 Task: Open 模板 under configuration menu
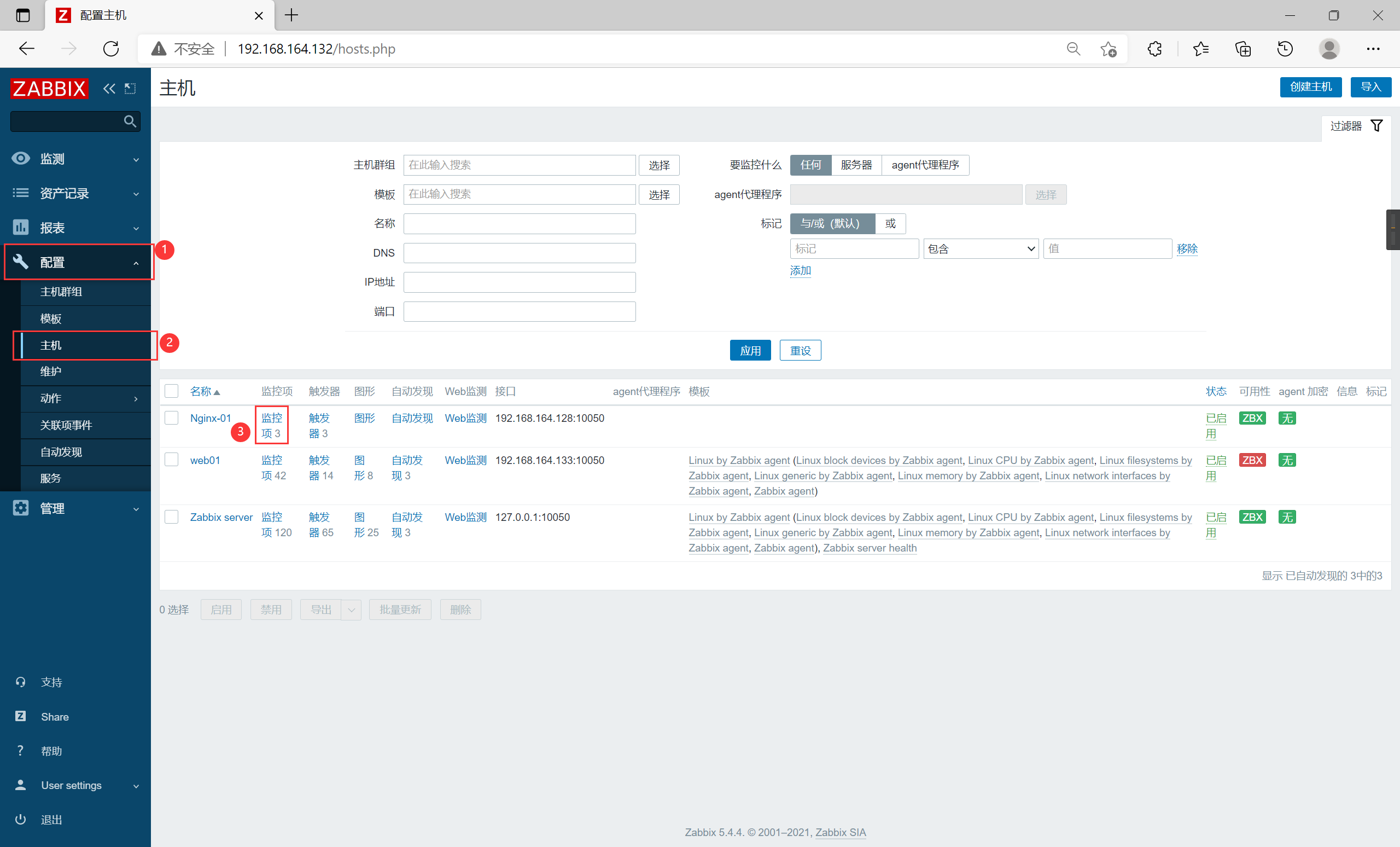[50, 318]
